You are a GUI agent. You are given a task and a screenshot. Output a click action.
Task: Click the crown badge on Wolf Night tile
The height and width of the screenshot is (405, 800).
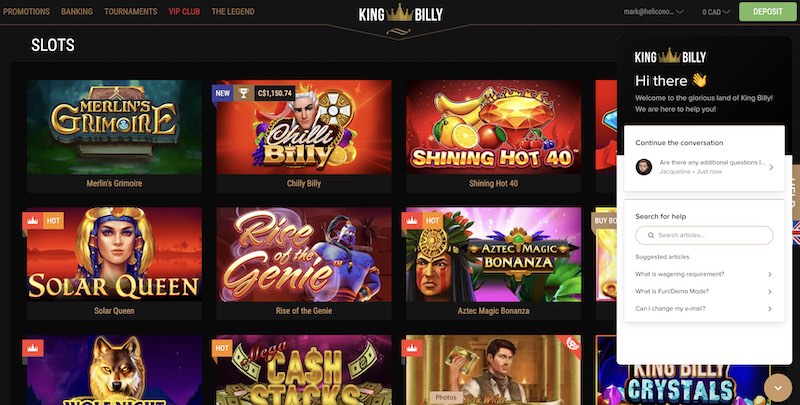pos(33,348)
